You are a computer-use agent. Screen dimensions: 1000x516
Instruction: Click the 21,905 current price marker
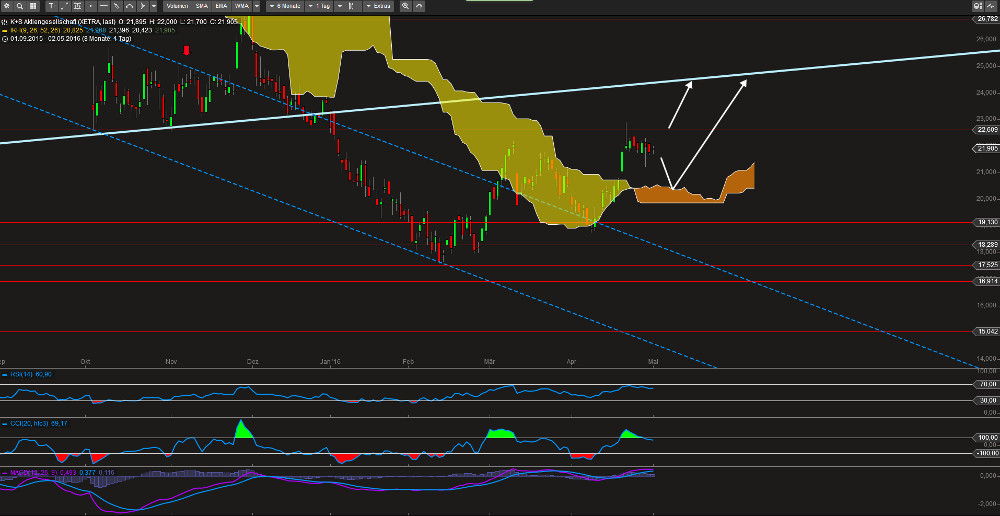987,149
